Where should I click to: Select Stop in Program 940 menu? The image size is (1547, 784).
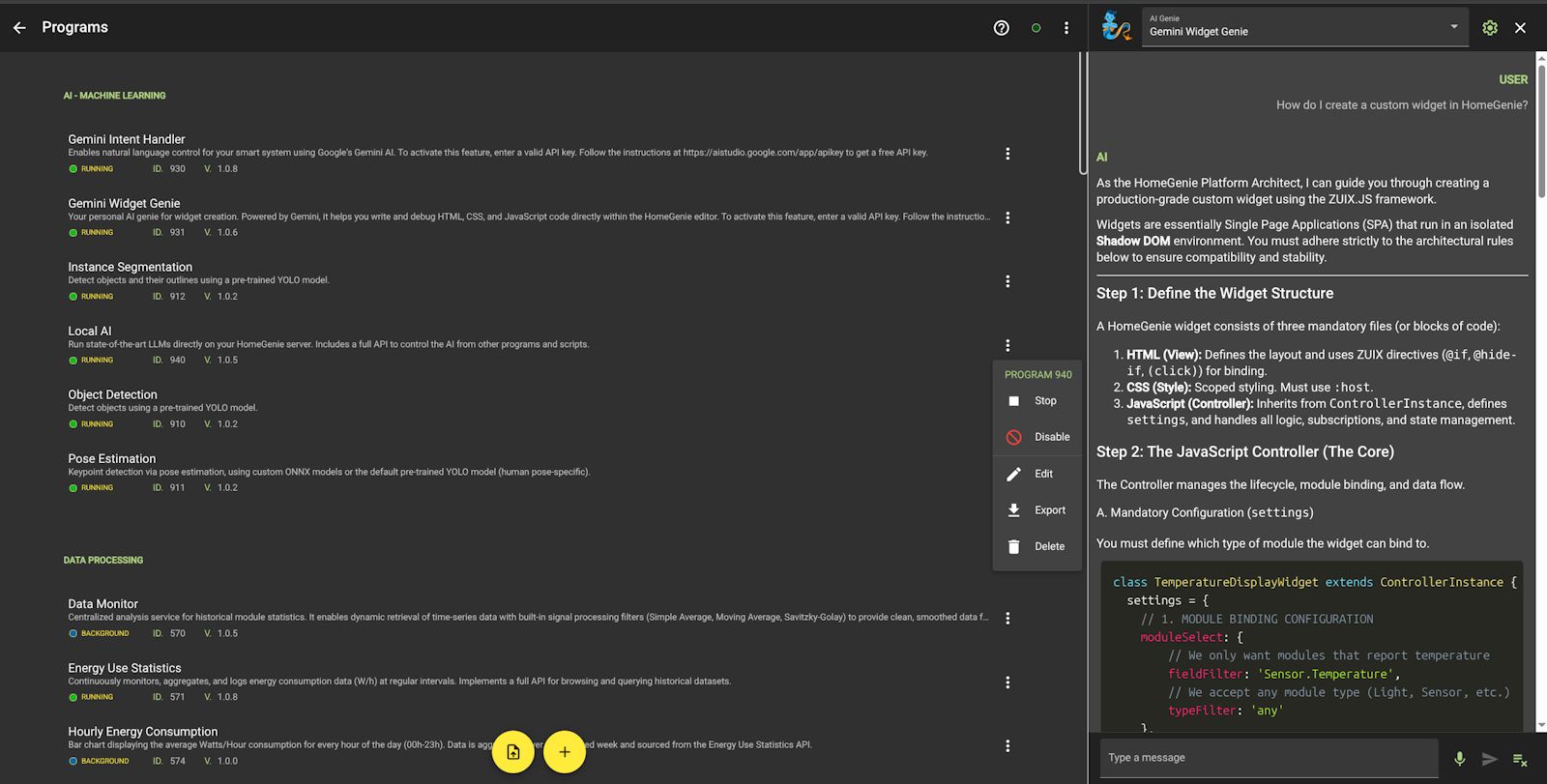(x=1044, y=401)
